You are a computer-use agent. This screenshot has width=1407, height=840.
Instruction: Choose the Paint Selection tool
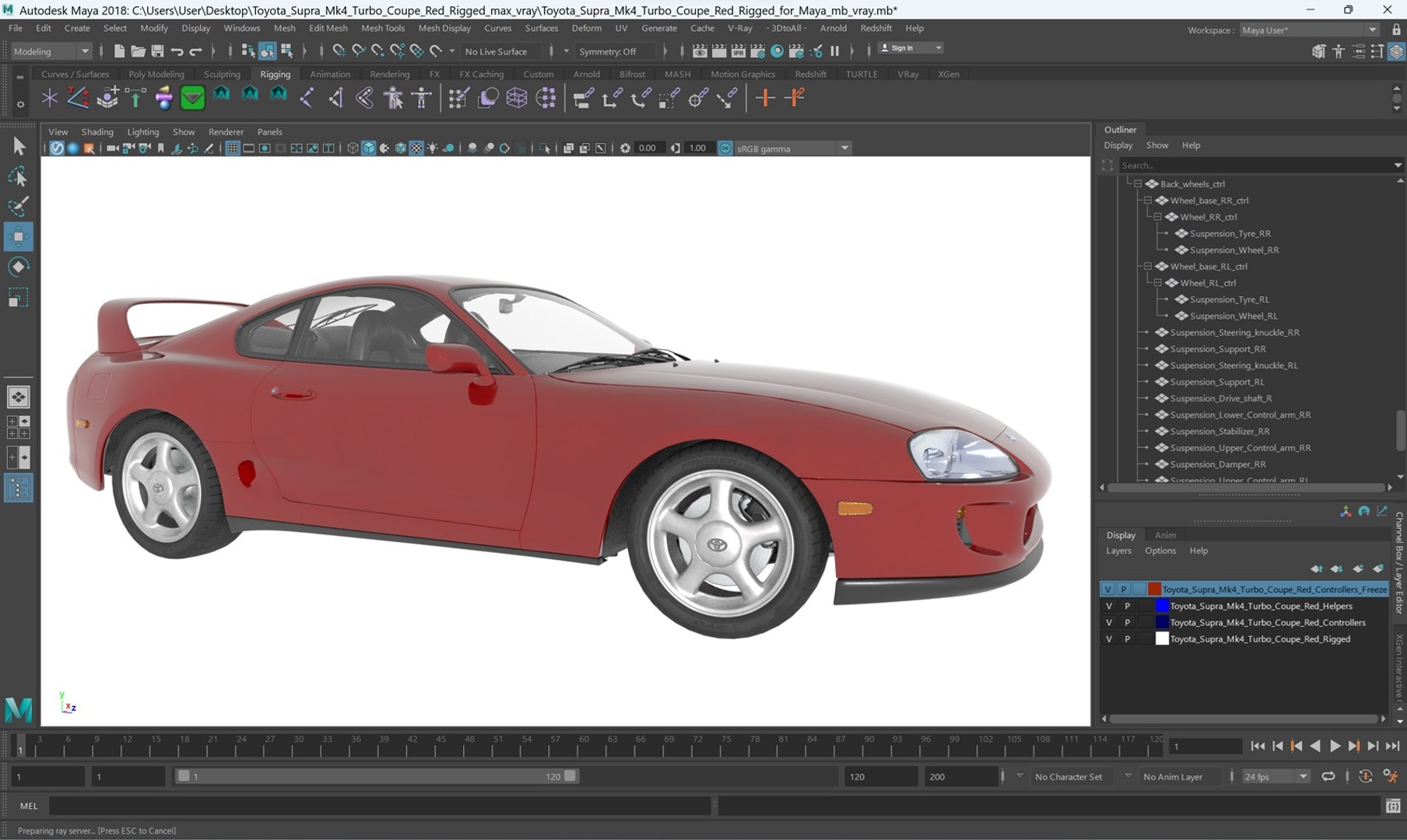[19, 206]
